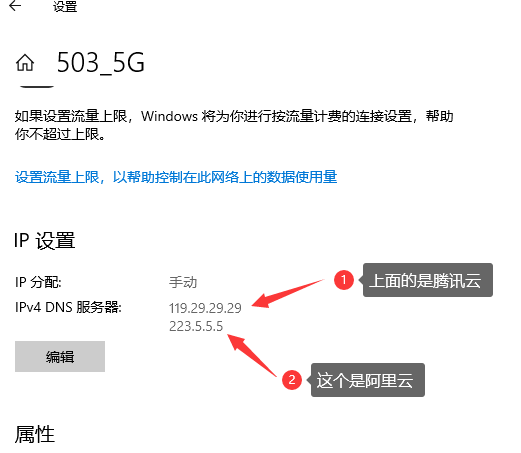This screenshot has width=521, height=453.
Task: Click the IP 设置 section heading
Action: pyautogui.click(x=45, y=240)
